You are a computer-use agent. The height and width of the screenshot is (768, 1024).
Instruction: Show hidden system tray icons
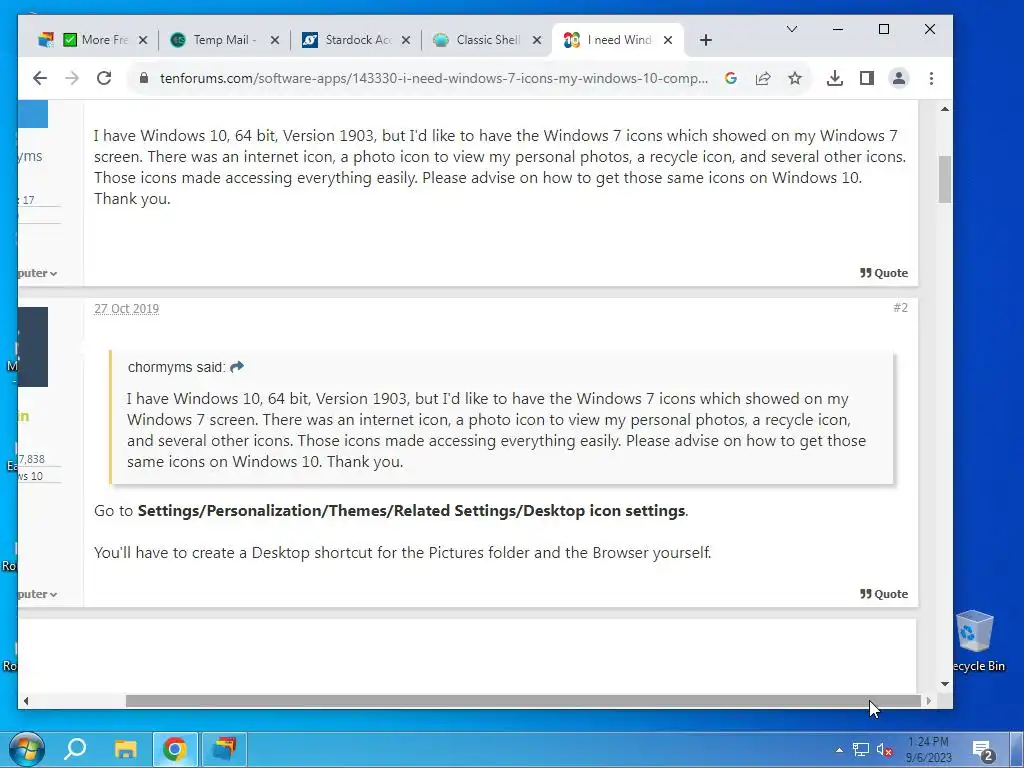pos(839,749)
